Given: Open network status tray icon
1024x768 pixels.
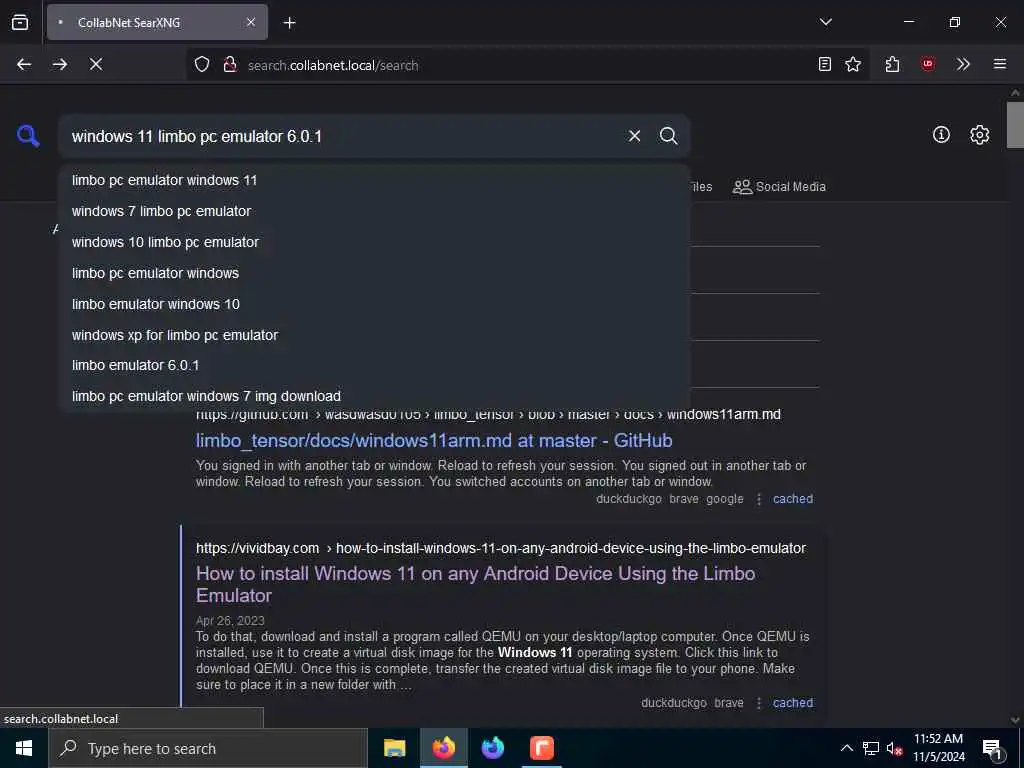Looking at the screenshot, I should tap(871, 748).
